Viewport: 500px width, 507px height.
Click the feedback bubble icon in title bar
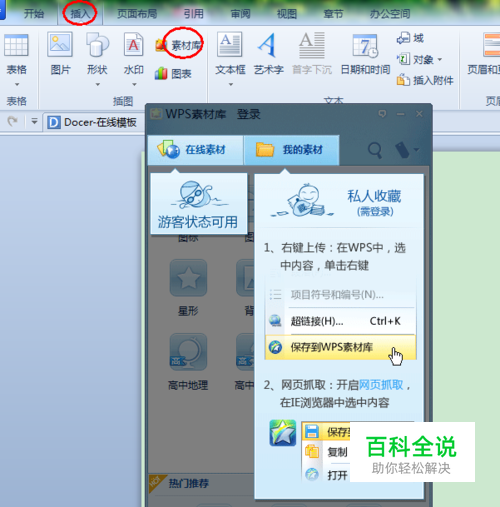pos(382,114)
